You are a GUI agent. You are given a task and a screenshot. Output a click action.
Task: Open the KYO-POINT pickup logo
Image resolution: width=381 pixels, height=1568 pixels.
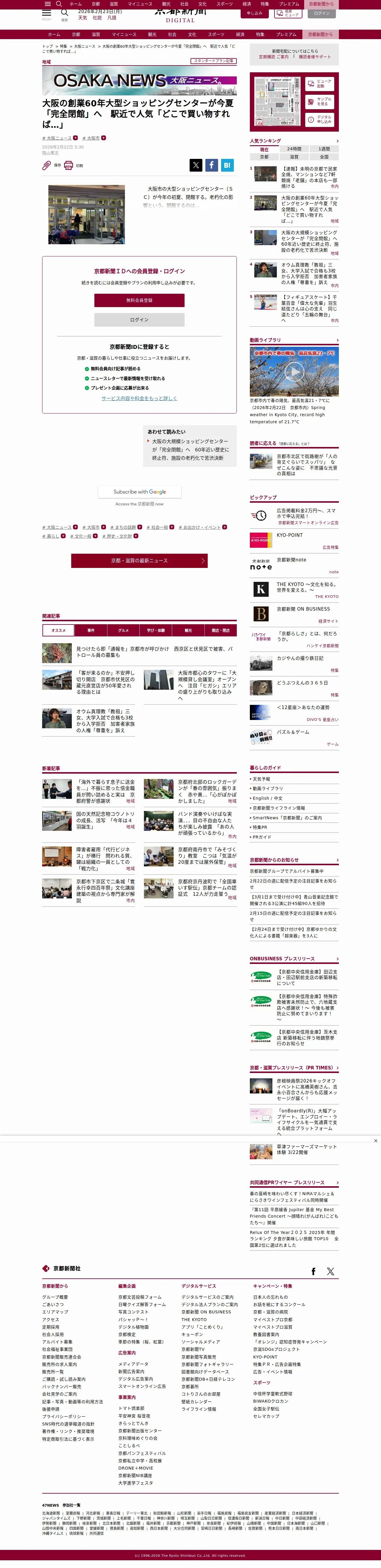(261, 540)
